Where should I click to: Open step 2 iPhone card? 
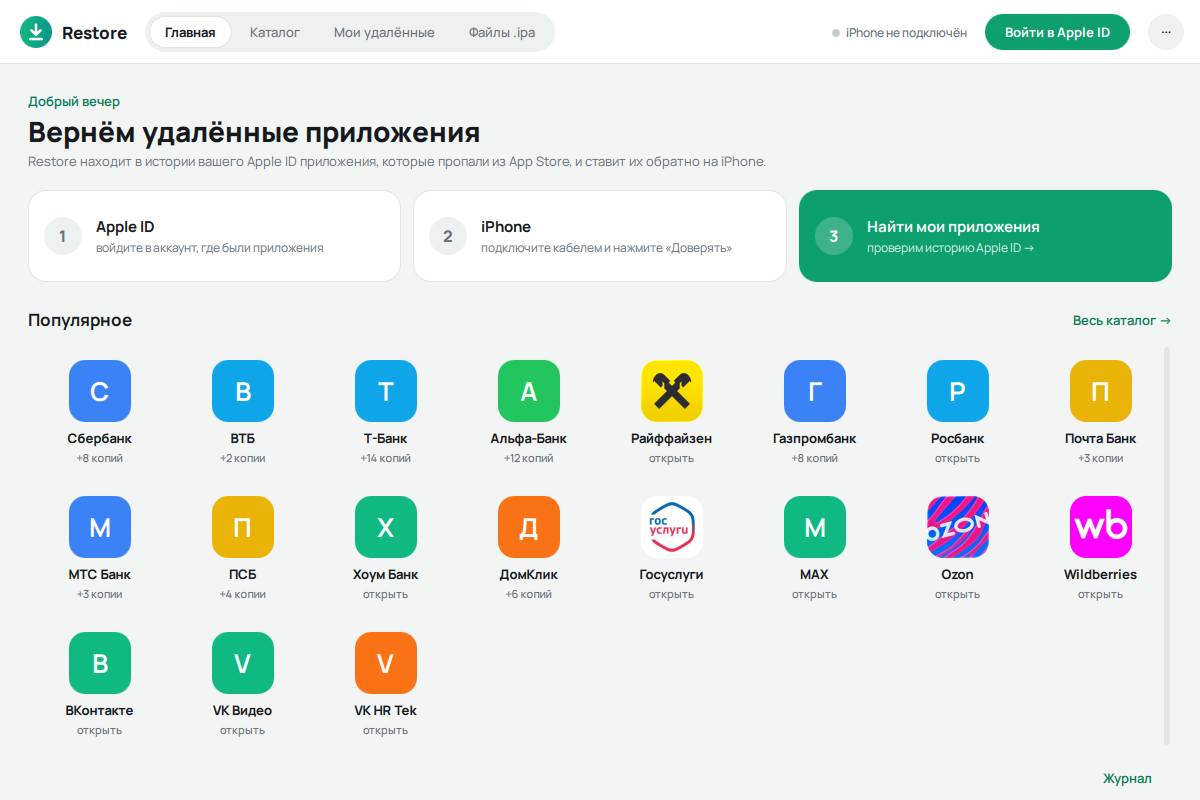(600, 236)
